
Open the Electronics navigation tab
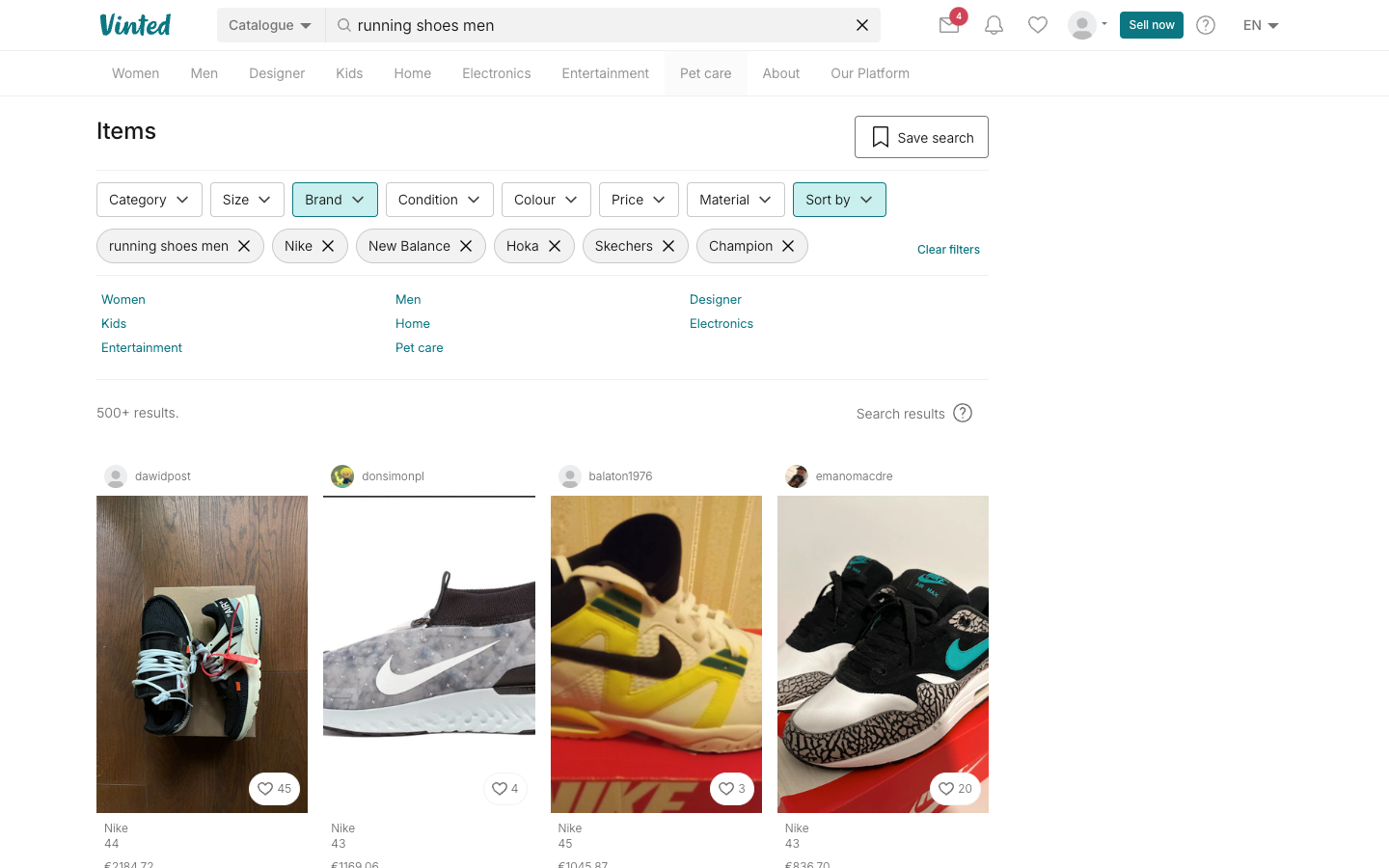[497, 73]
